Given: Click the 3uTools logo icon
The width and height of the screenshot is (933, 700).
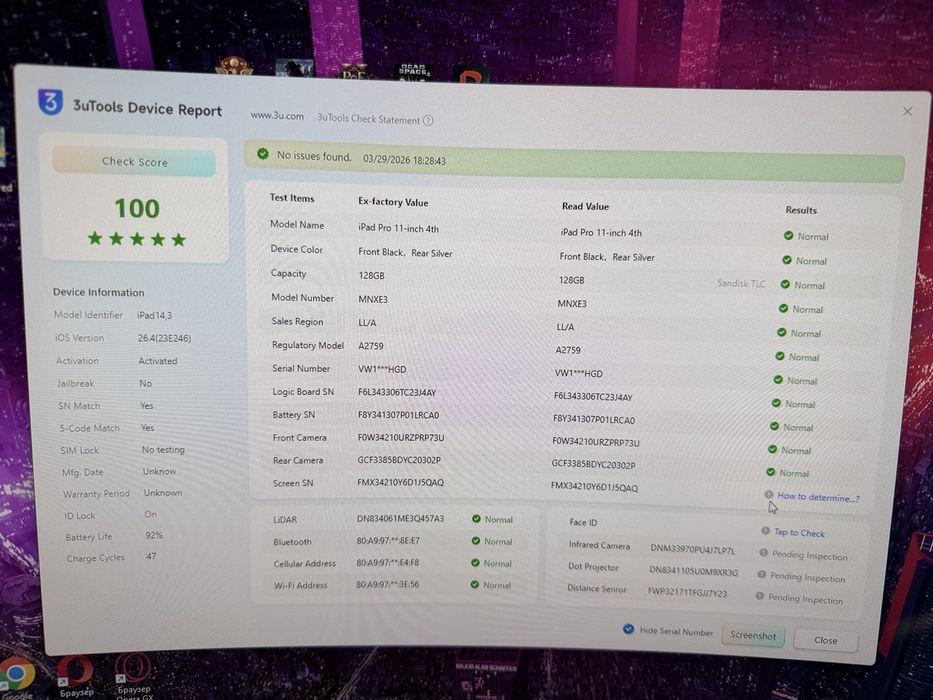Looking at the screenshot, I should (x=51, y=102).
